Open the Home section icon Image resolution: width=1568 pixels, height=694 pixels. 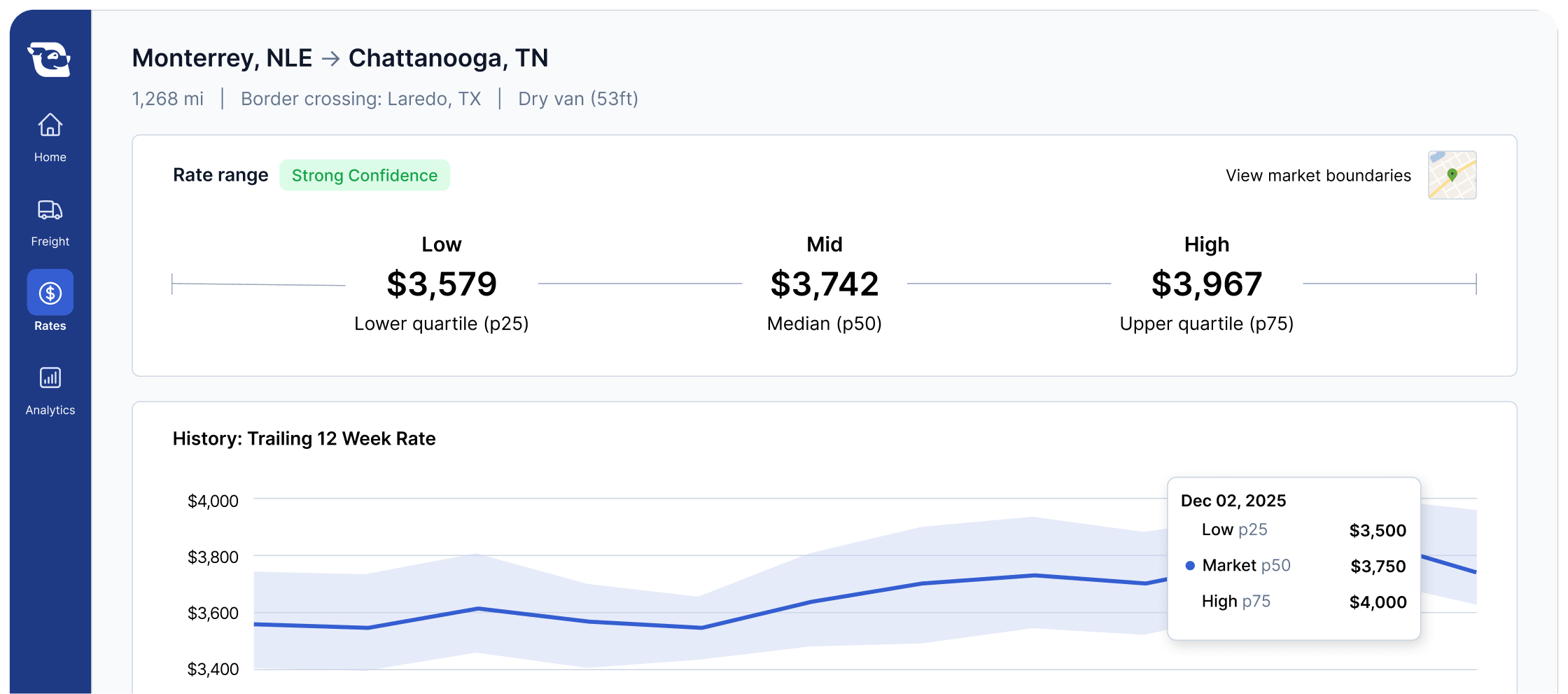[x=50, y=125]
